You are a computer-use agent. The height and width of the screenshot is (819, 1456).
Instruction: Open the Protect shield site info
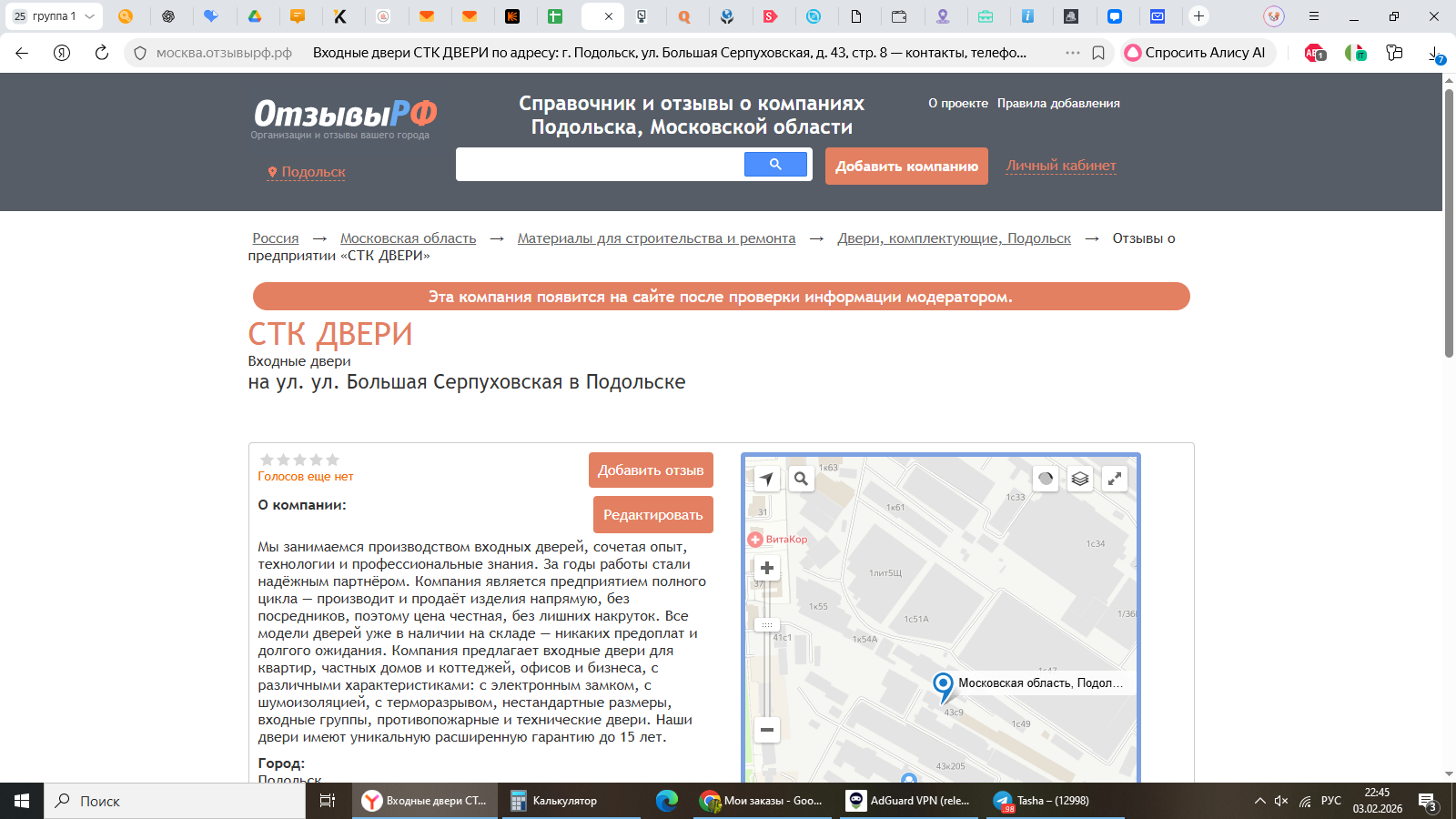pyautogui.click(x=140, y=53)
